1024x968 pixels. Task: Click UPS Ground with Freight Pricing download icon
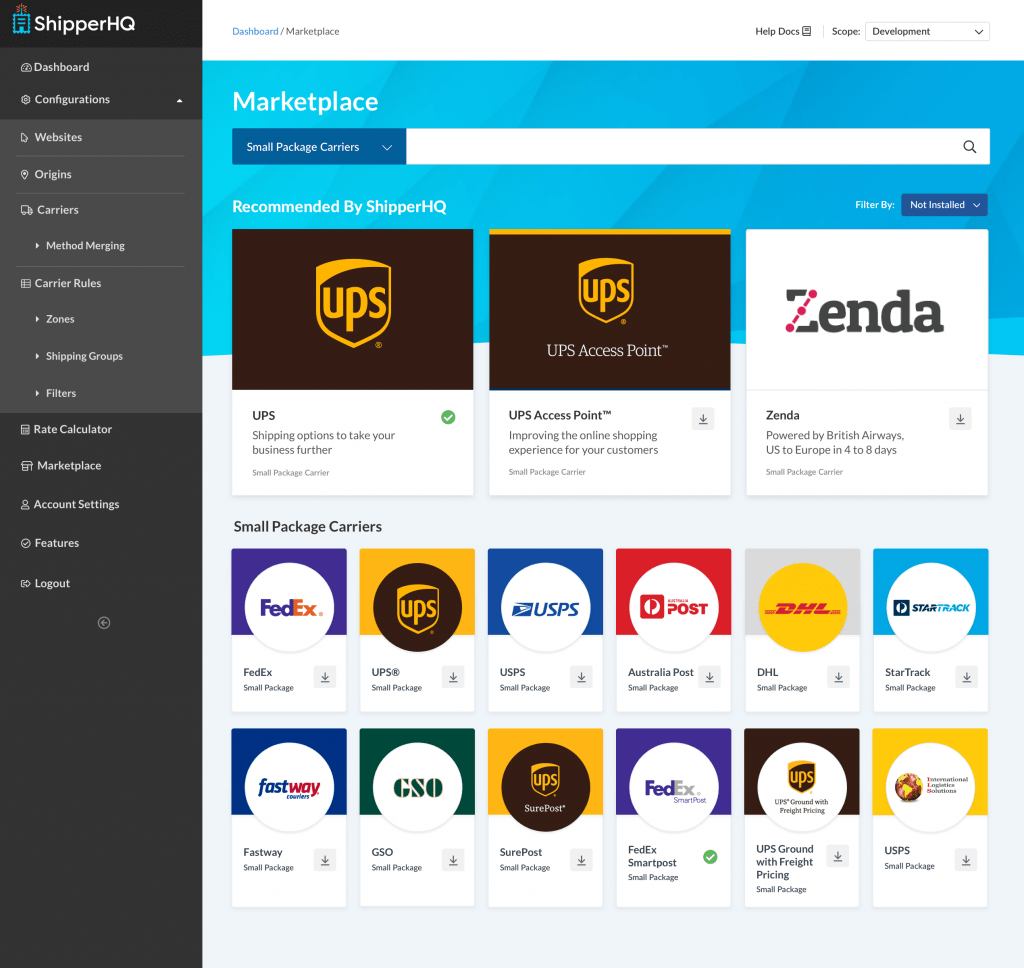837,856
